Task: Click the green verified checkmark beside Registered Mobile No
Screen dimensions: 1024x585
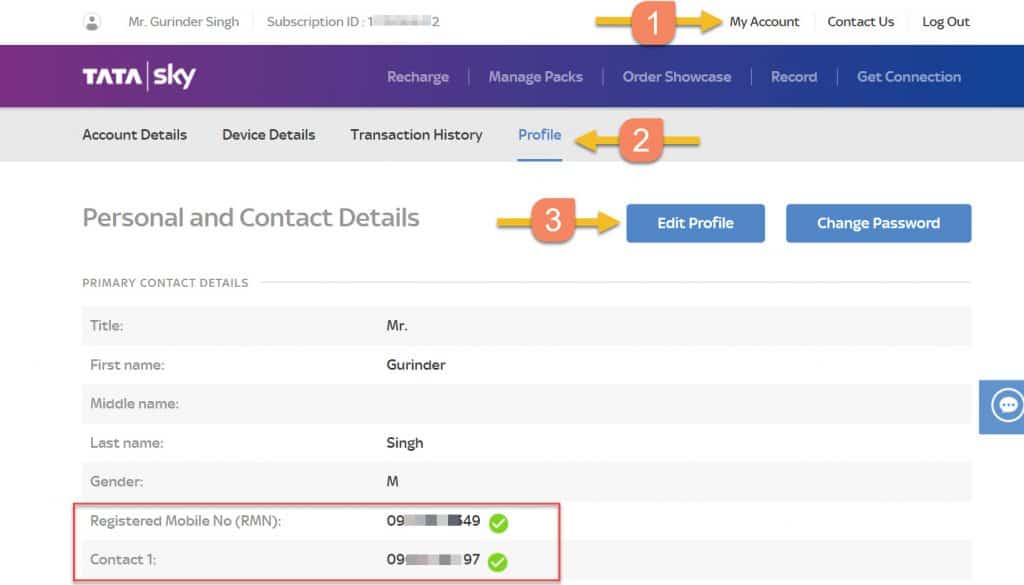Action: tap(498, 522)
